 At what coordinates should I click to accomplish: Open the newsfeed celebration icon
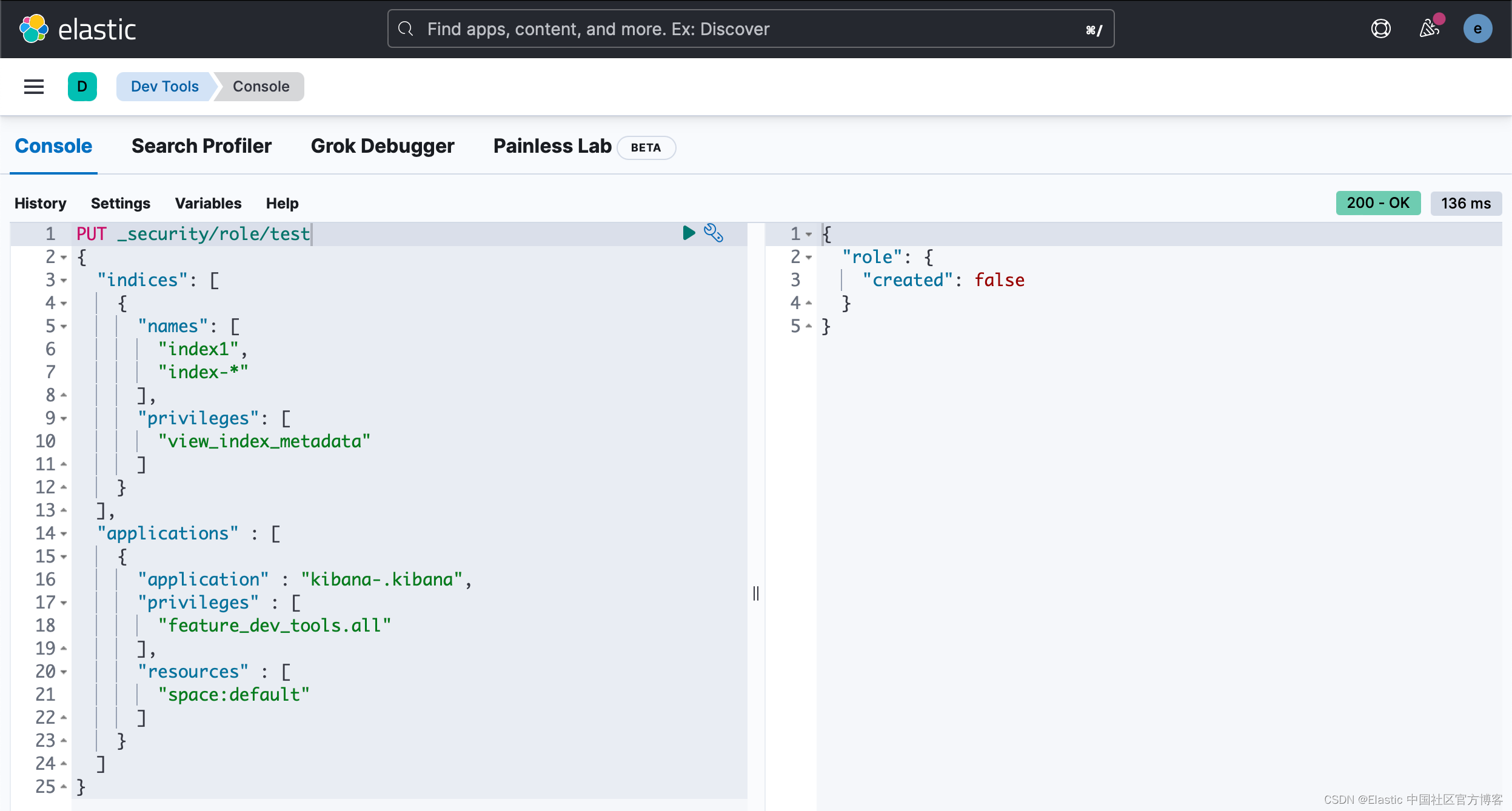pyautogui.click(x=1430, y=29)
